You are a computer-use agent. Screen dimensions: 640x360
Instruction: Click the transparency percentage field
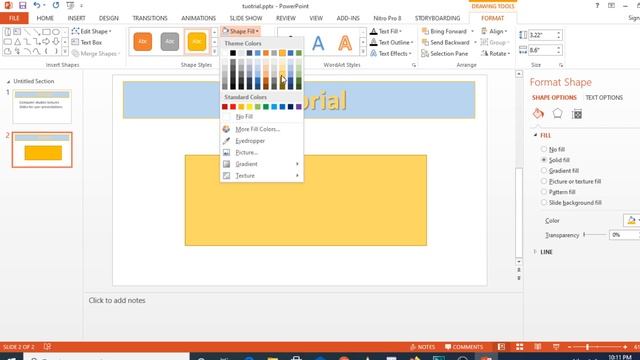[x=624, y=235]
